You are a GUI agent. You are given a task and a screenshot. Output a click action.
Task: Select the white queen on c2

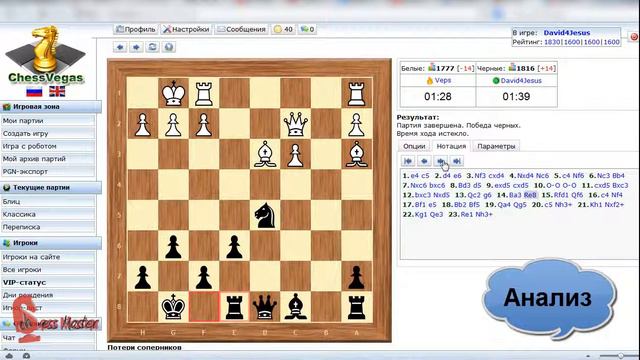tap(296, 124)
